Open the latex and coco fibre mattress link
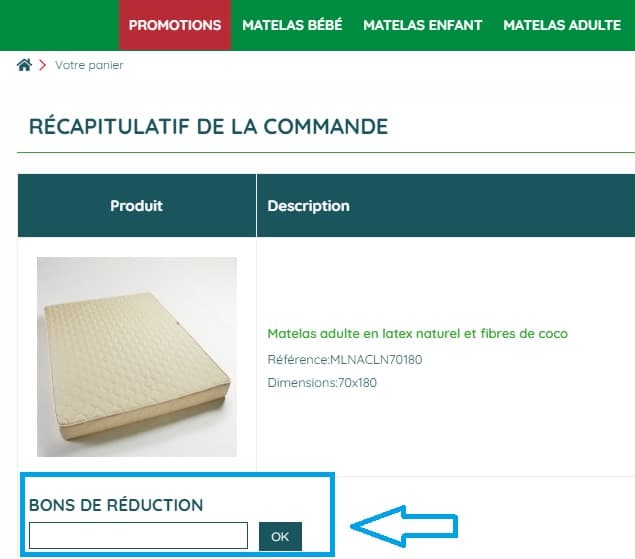This screenshot has width=635, height=559. [418, 333]
